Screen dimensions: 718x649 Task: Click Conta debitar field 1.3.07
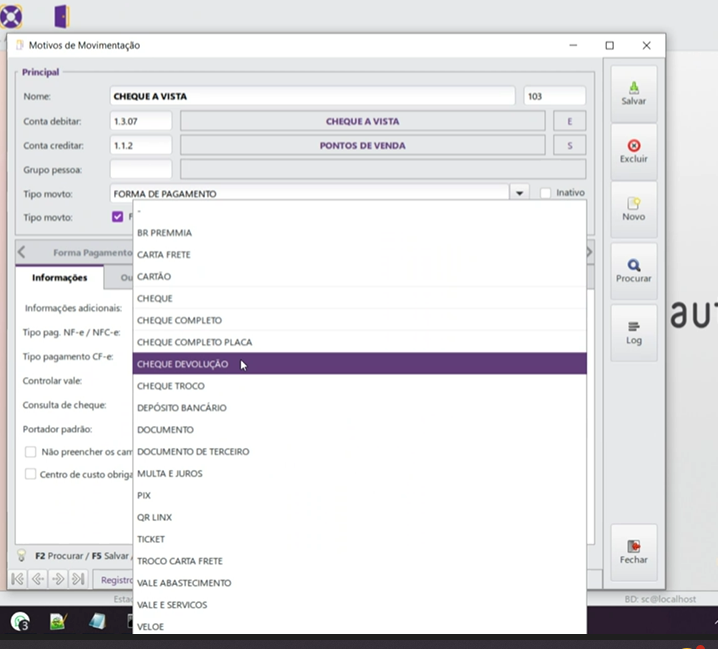141,121
